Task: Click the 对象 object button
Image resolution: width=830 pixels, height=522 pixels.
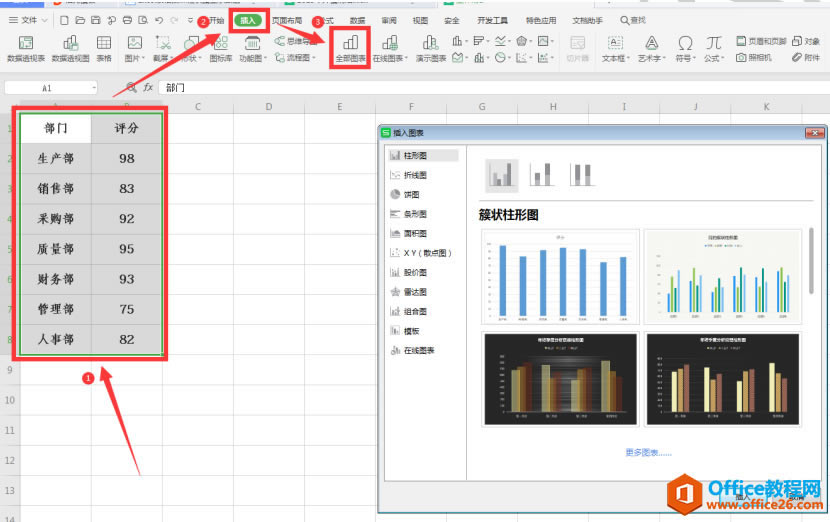Action: click(x=806, y=41)
